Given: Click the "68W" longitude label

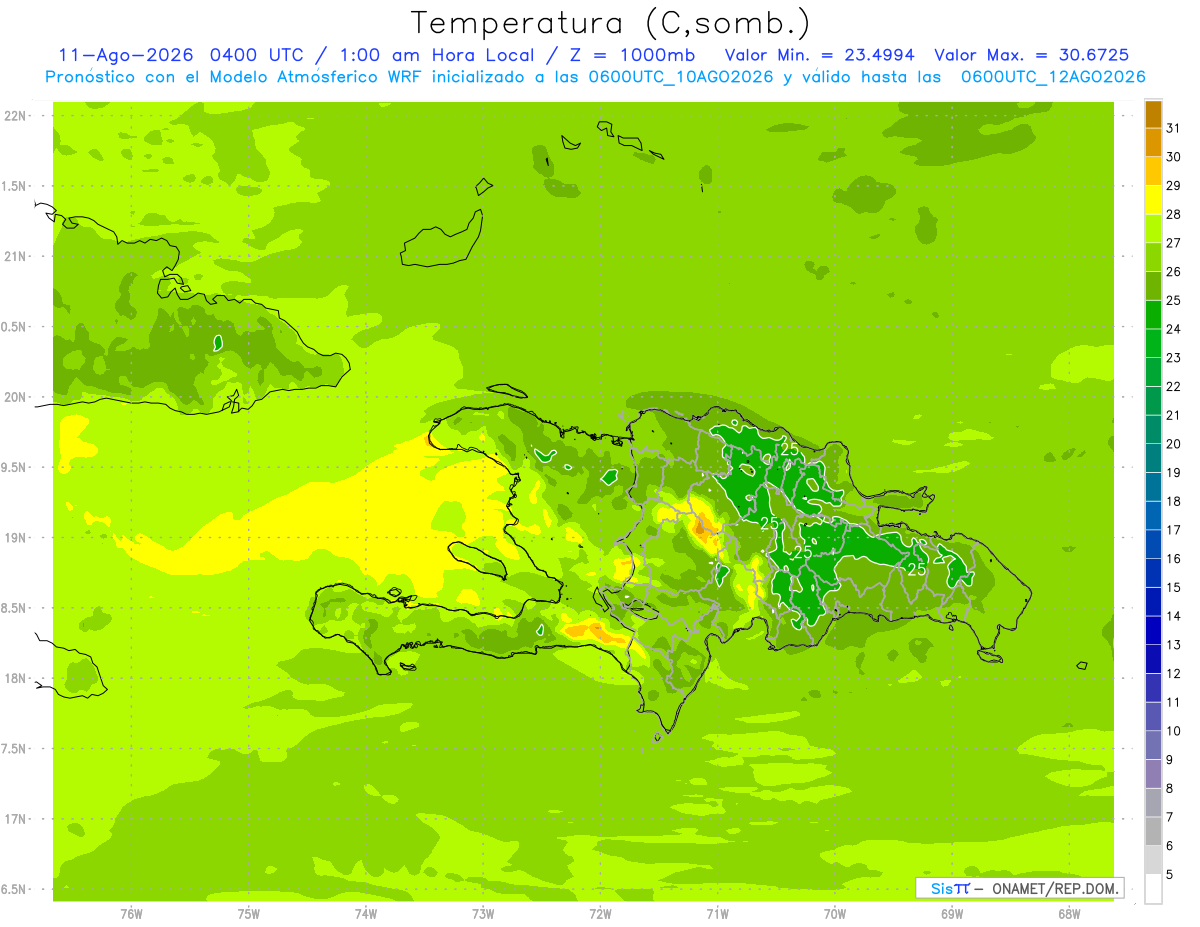Looking at the screenshot, I should 1069,914.
